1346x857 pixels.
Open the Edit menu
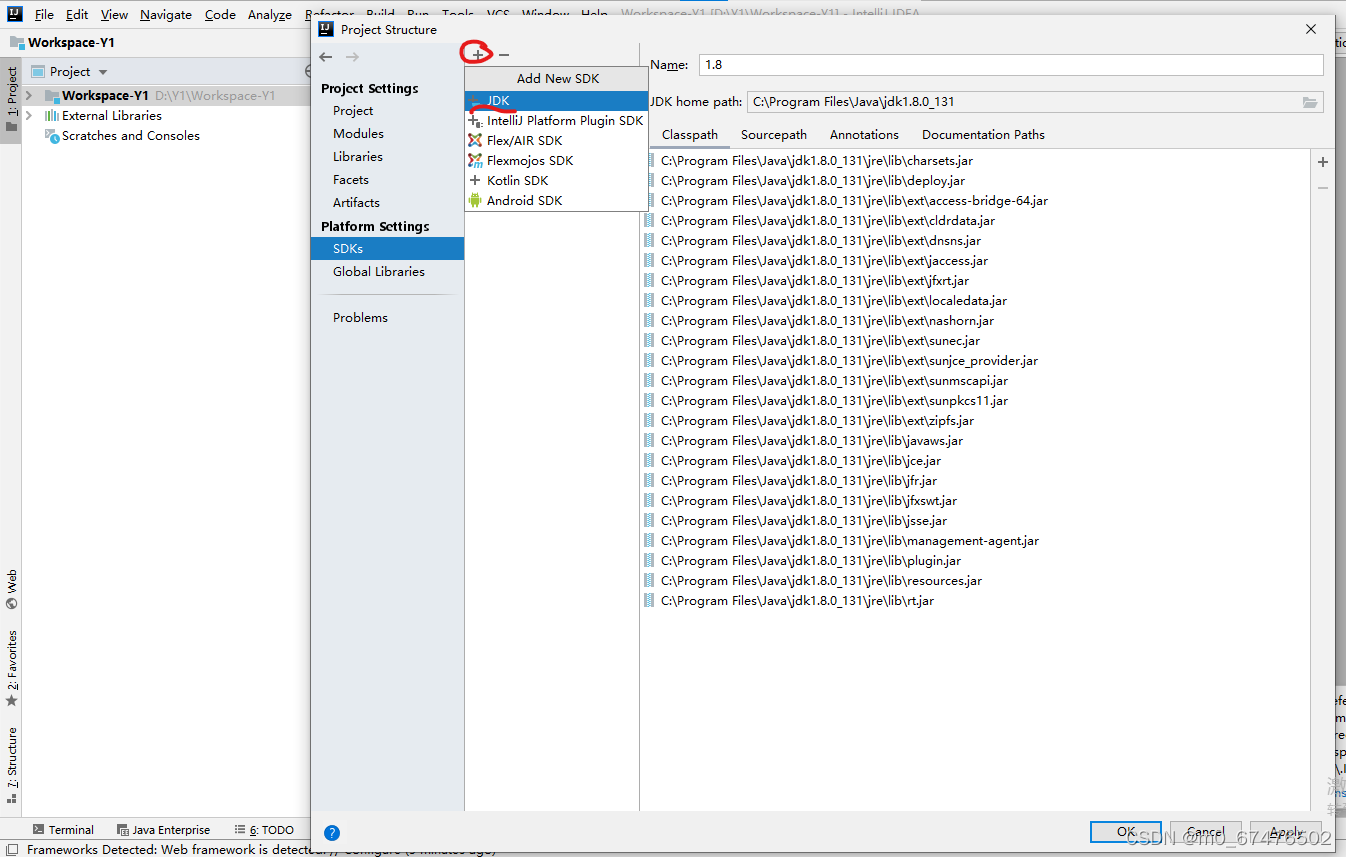[x=77, y=15]
